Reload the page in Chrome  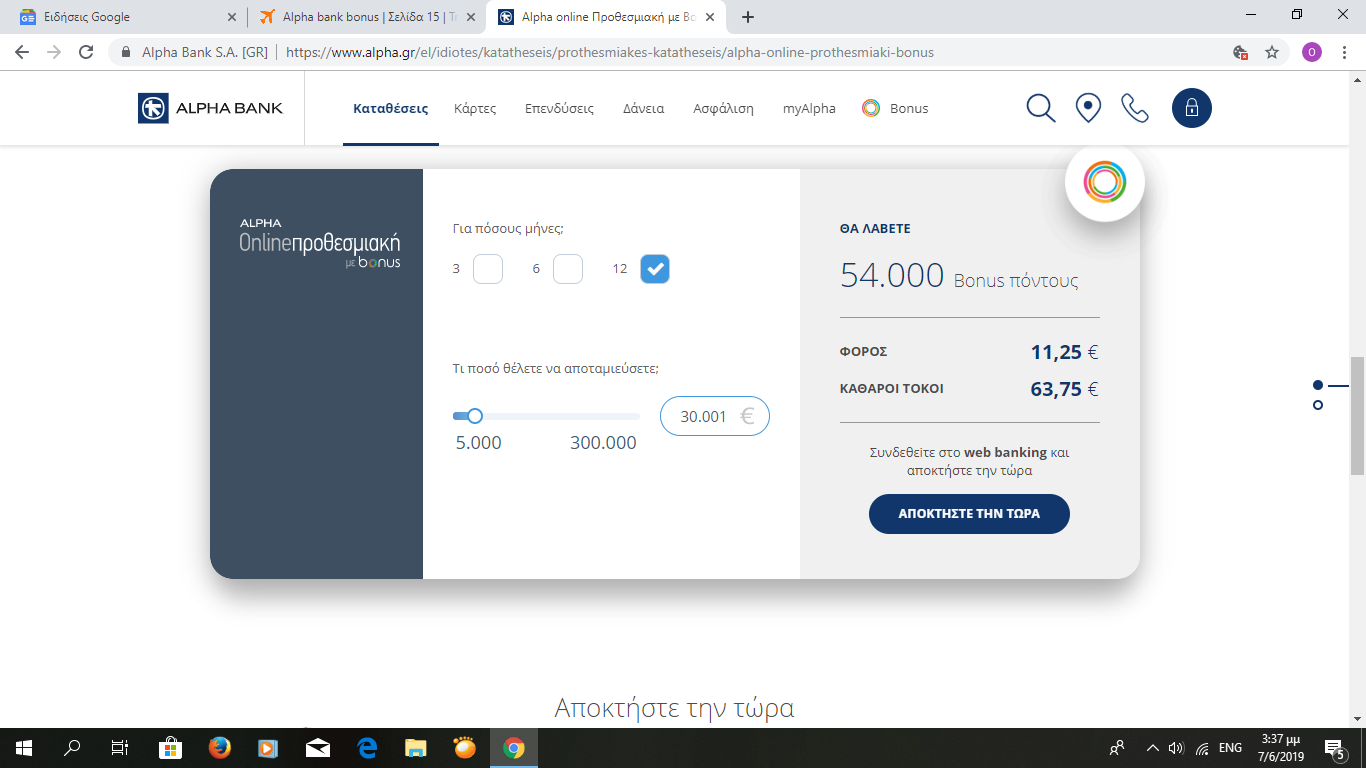86,52
